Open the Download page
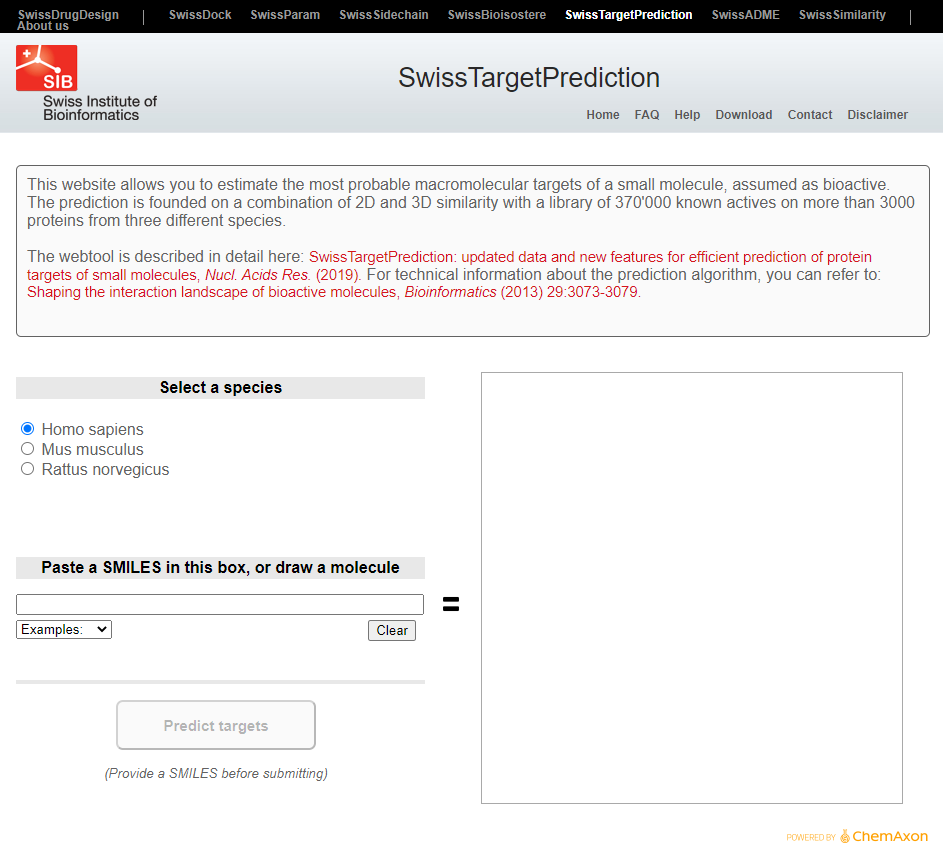This screenshot has height=850, width=943. (x=743, y=114)
